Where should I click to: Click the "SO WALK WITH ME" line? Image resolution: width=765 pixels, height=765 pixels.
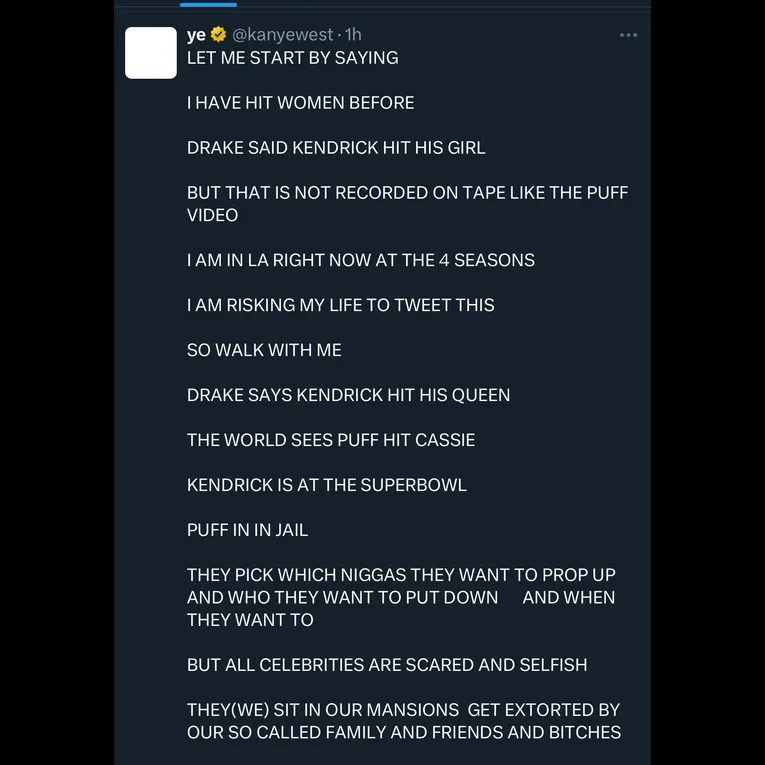[264, 350]
